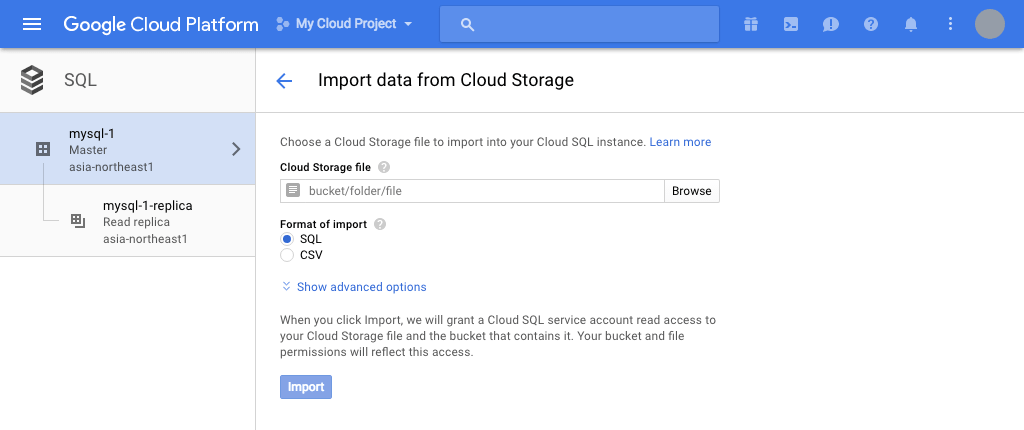Image resolution: width=1024 pixels, height=430 pixels.
Task: Select the mysql-1 master instance
Action: pyautogui.click(x=127, y=149)
